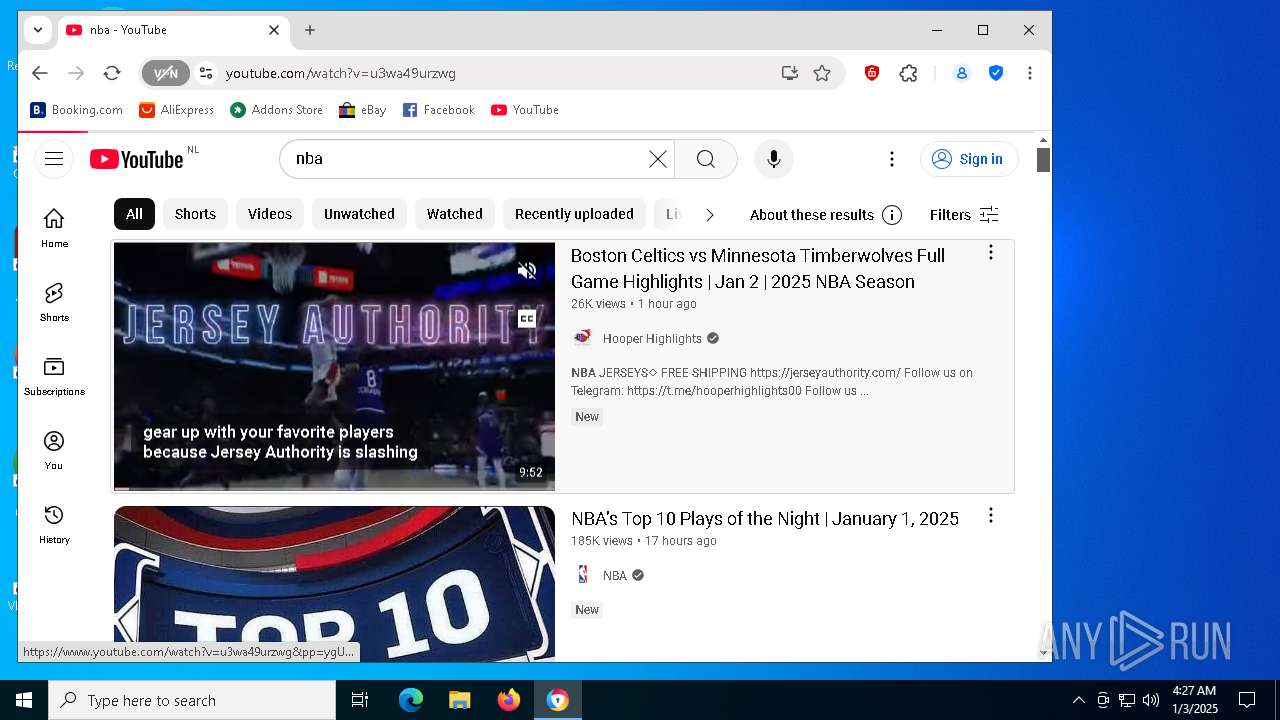Select the All filter chip
The height and width of the screenshot is (720, 1280).
coord(134,214)
